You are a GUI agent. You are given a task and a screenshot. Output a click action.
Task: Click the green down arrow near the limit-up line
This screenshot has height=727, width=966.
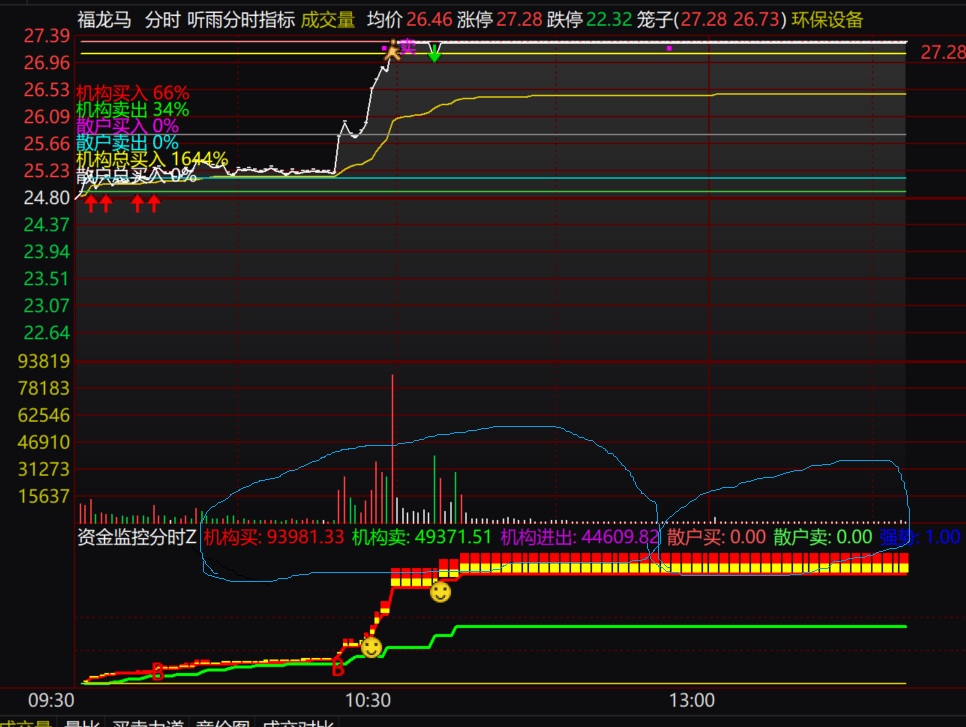(x=434, y=55)
